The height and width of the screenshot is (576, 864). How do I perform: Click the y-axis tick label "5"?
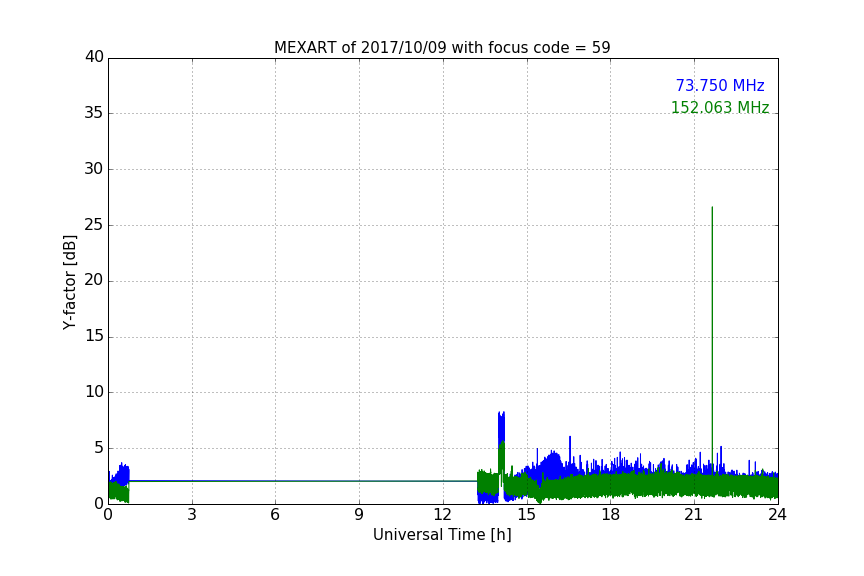pos(99,448)
